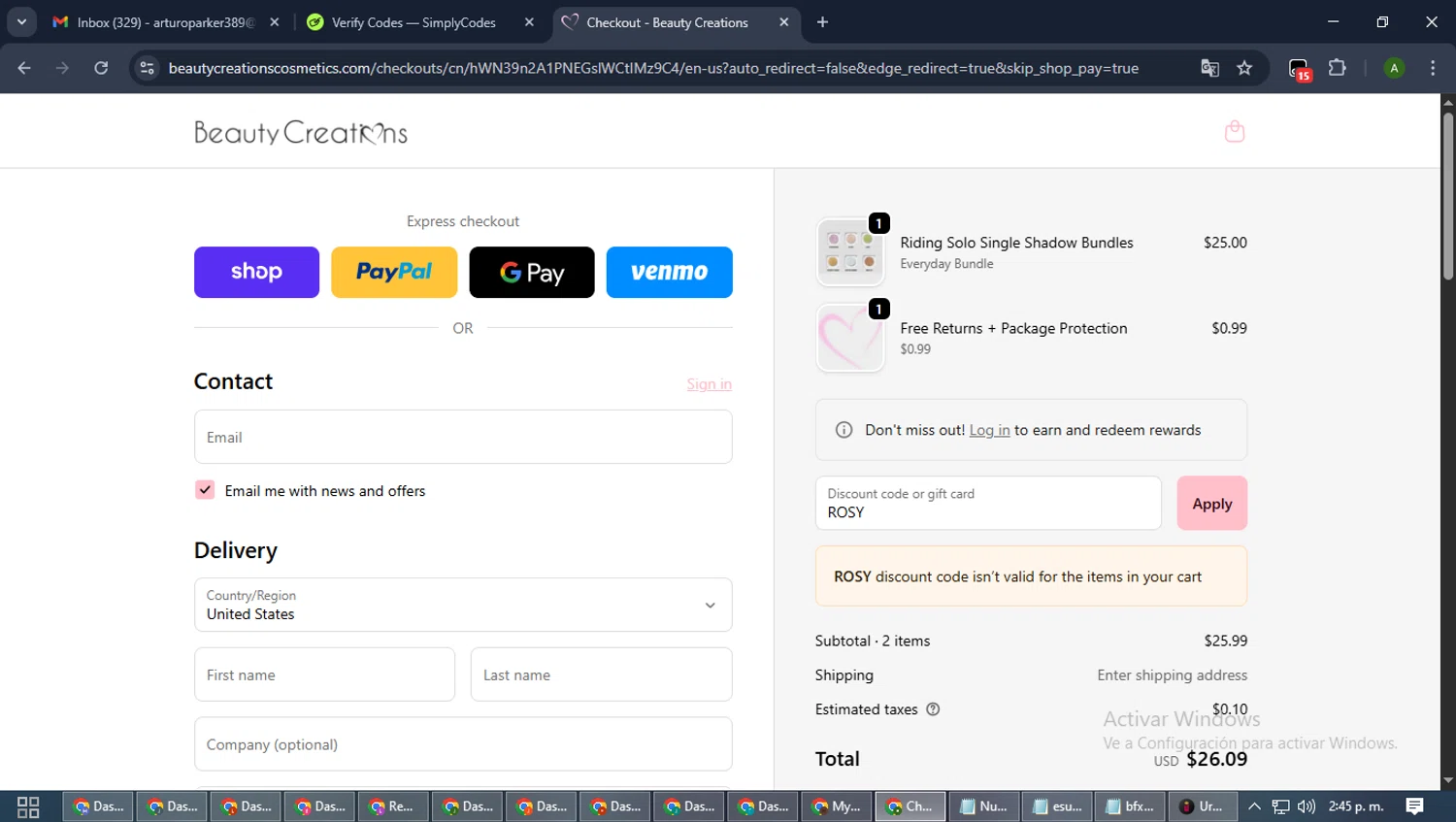This screenshot has height=822, width=1456.
Task: Click the Riding Solo Single Shadow Bundles title
Action: coord(1016,243)
